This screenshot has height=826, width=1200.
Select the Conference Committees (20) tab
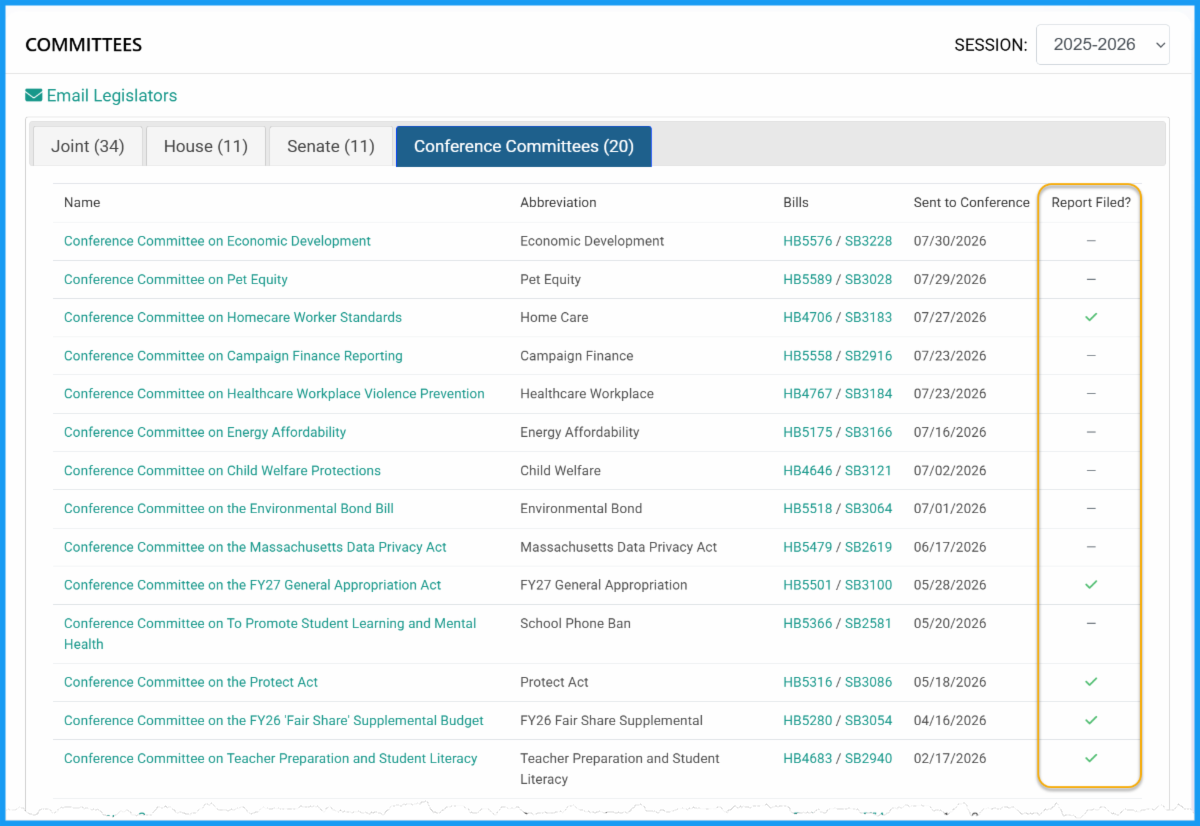point(524,146)
